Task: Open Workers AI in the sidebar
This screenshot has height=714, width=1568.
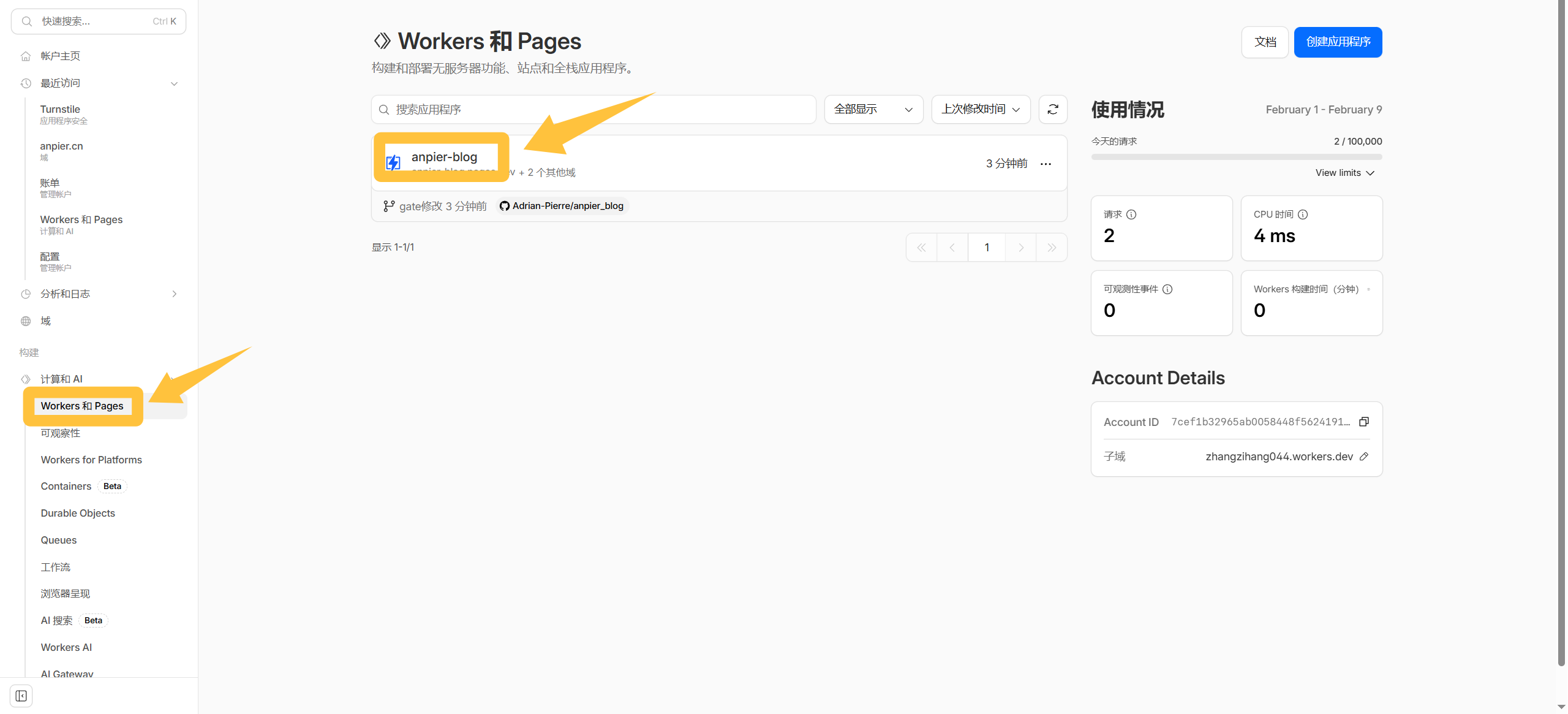Action: (x=66, y=648)
